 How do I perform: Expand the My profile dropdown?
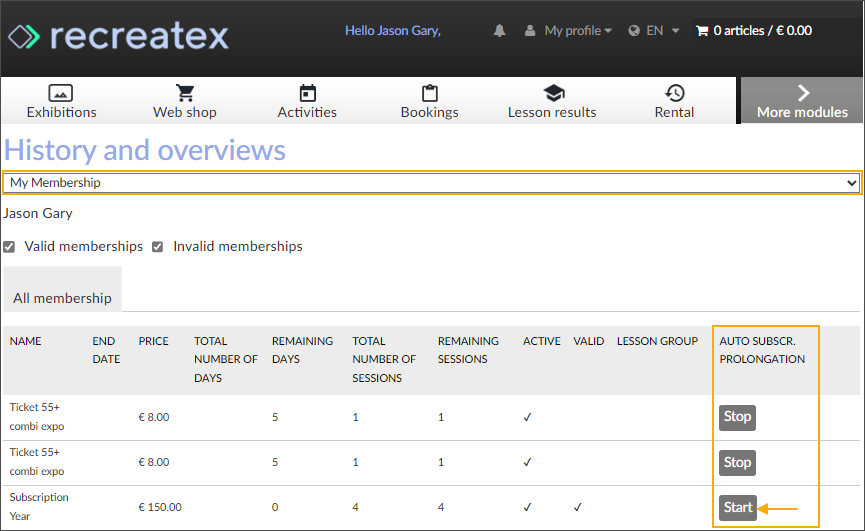569,31
